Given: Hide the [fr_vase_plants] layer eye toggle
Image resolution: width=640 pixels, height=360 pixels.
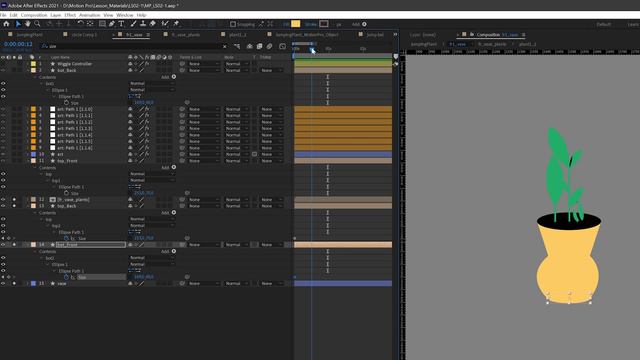Looking at the screenshot, I should click(3, 200).
